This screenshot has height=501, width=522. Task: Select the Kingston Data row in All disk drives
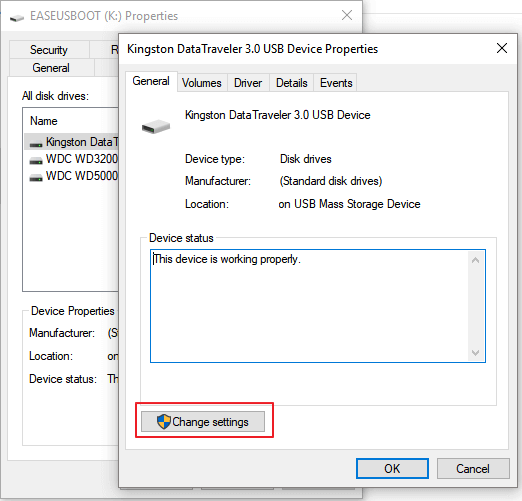tap(71, 142)
